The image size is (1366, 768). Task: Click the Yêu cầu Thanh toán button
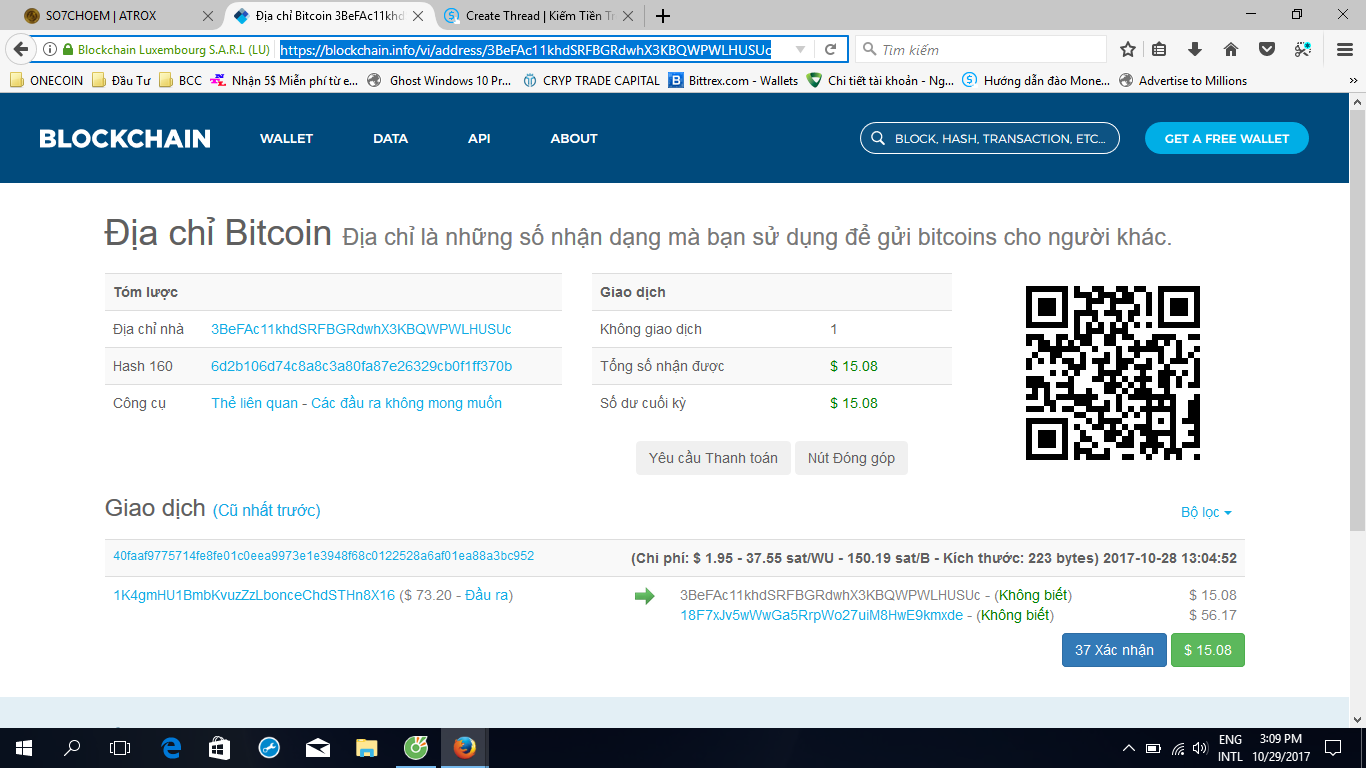(x=713, y=458)
